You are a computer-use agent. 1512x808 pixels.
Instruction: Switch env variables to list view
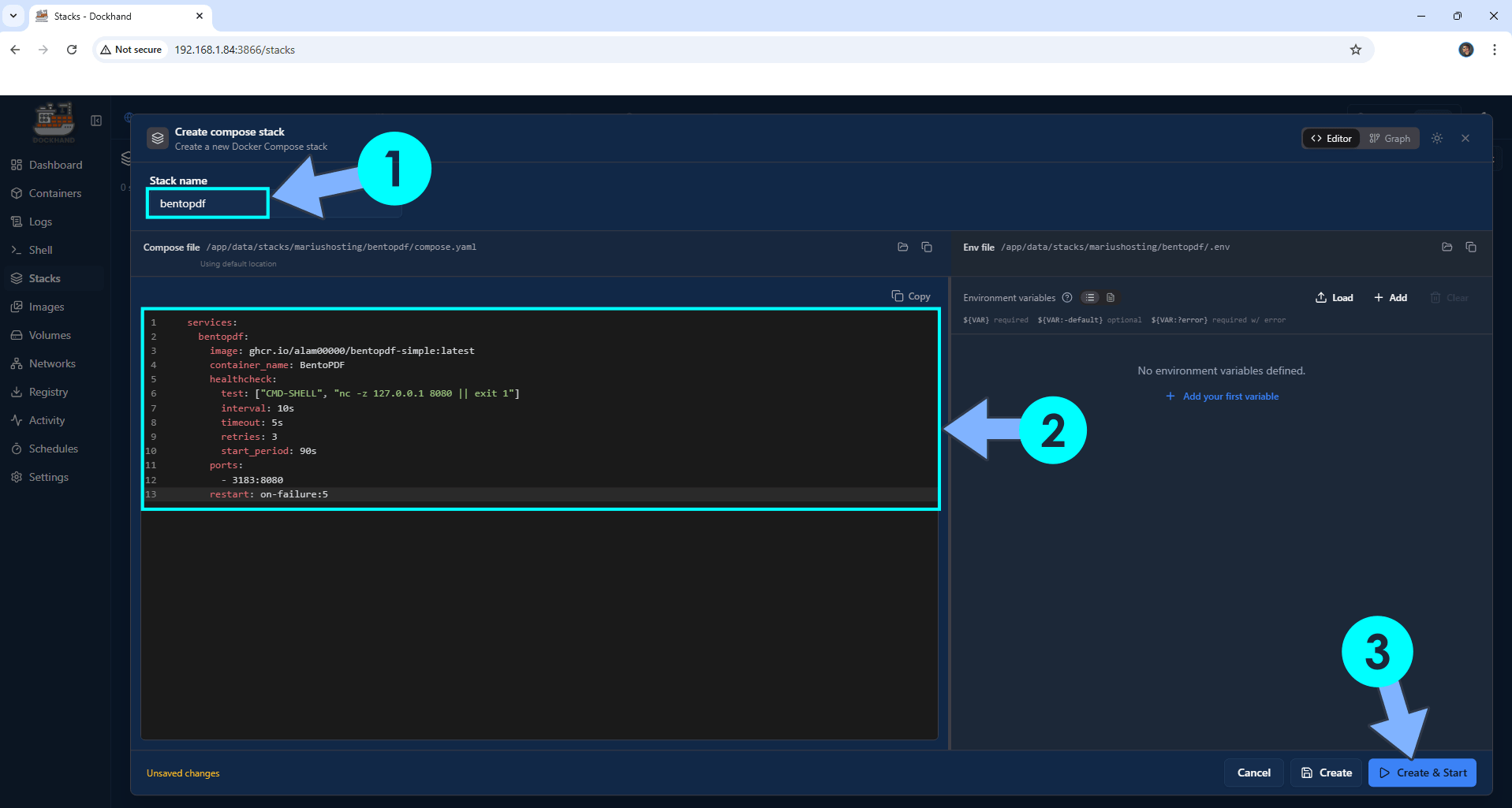coord(1090,298)
